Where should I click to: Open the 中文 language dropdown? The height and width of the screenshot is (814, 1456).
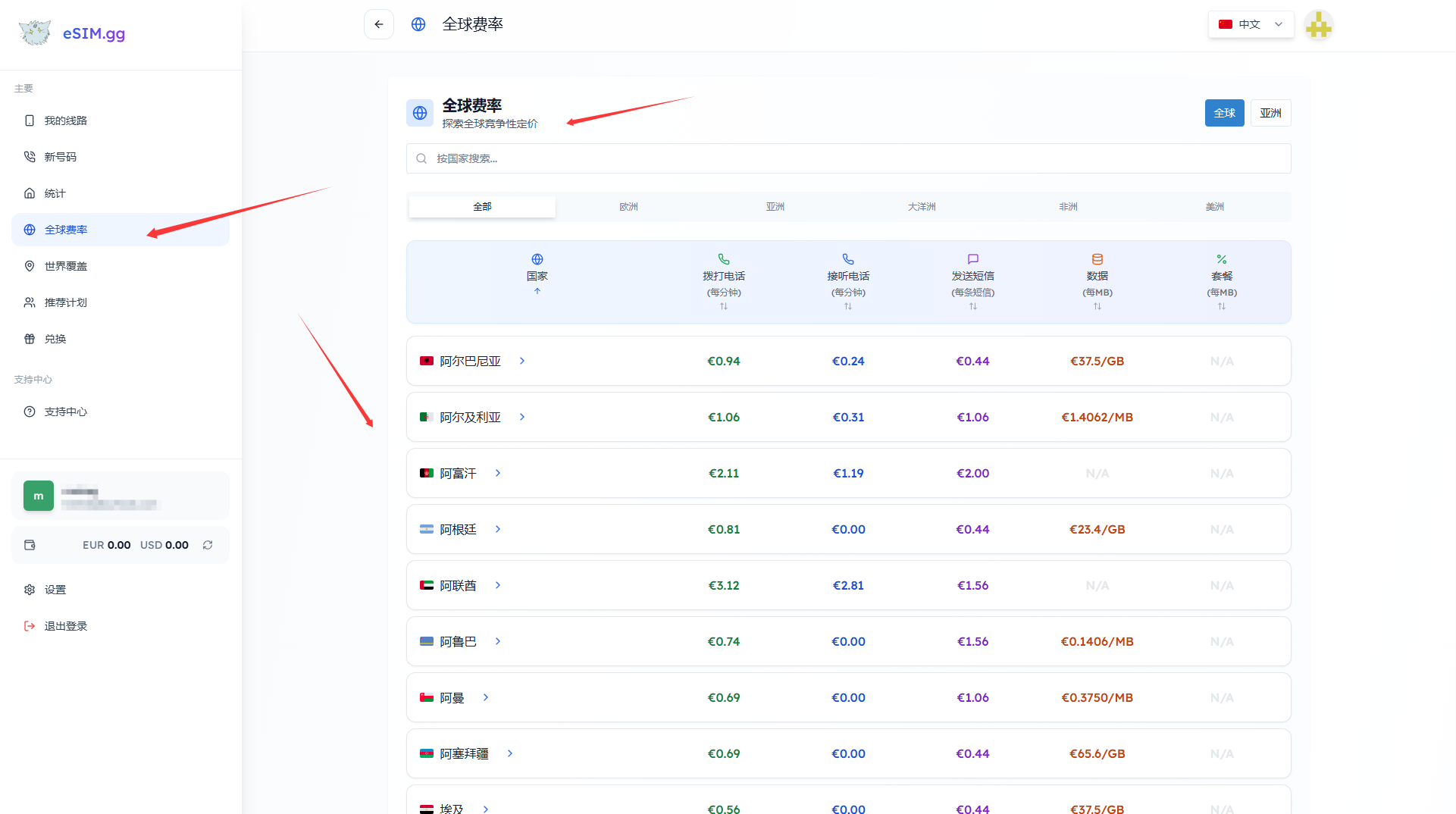(1251, 24)
